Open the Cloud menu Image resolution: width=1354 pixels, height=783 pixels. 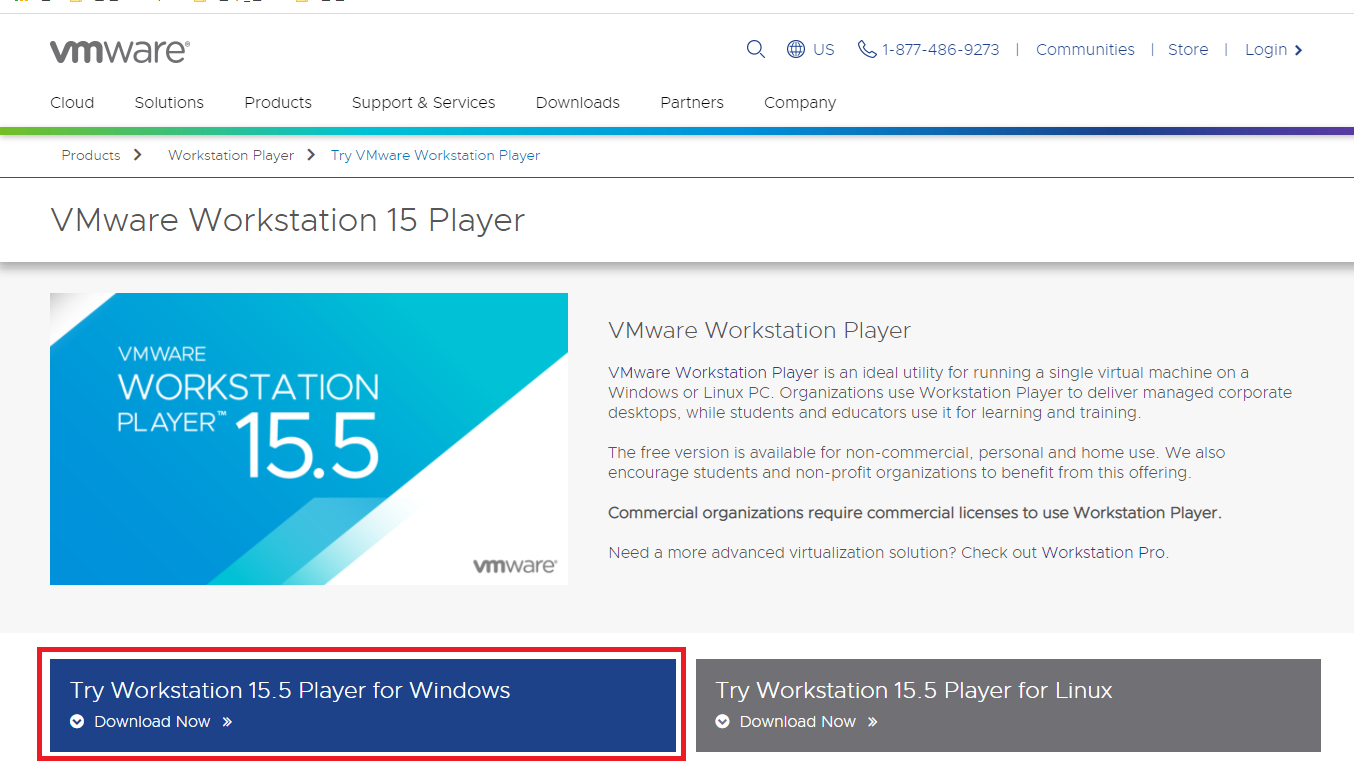tap(72, 102)
